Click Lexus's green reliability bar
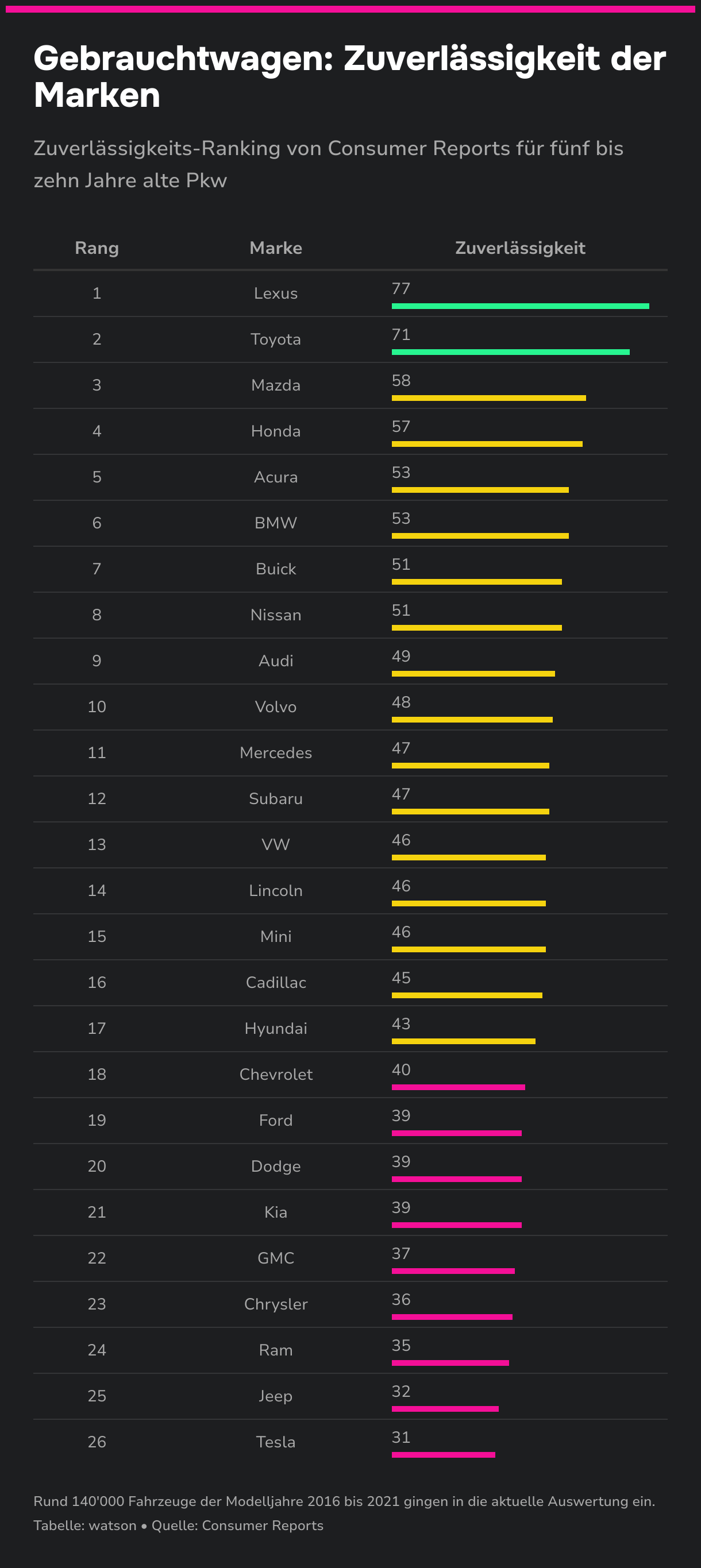 click(520, 306)
